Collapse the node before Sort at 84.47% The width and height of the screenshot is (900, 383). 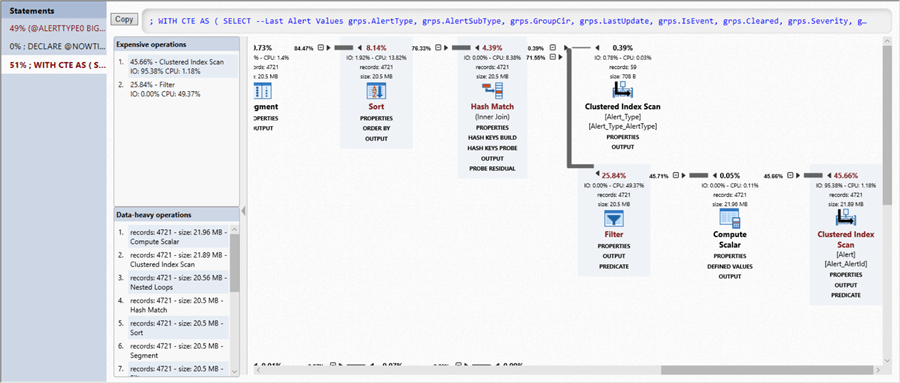321,48
